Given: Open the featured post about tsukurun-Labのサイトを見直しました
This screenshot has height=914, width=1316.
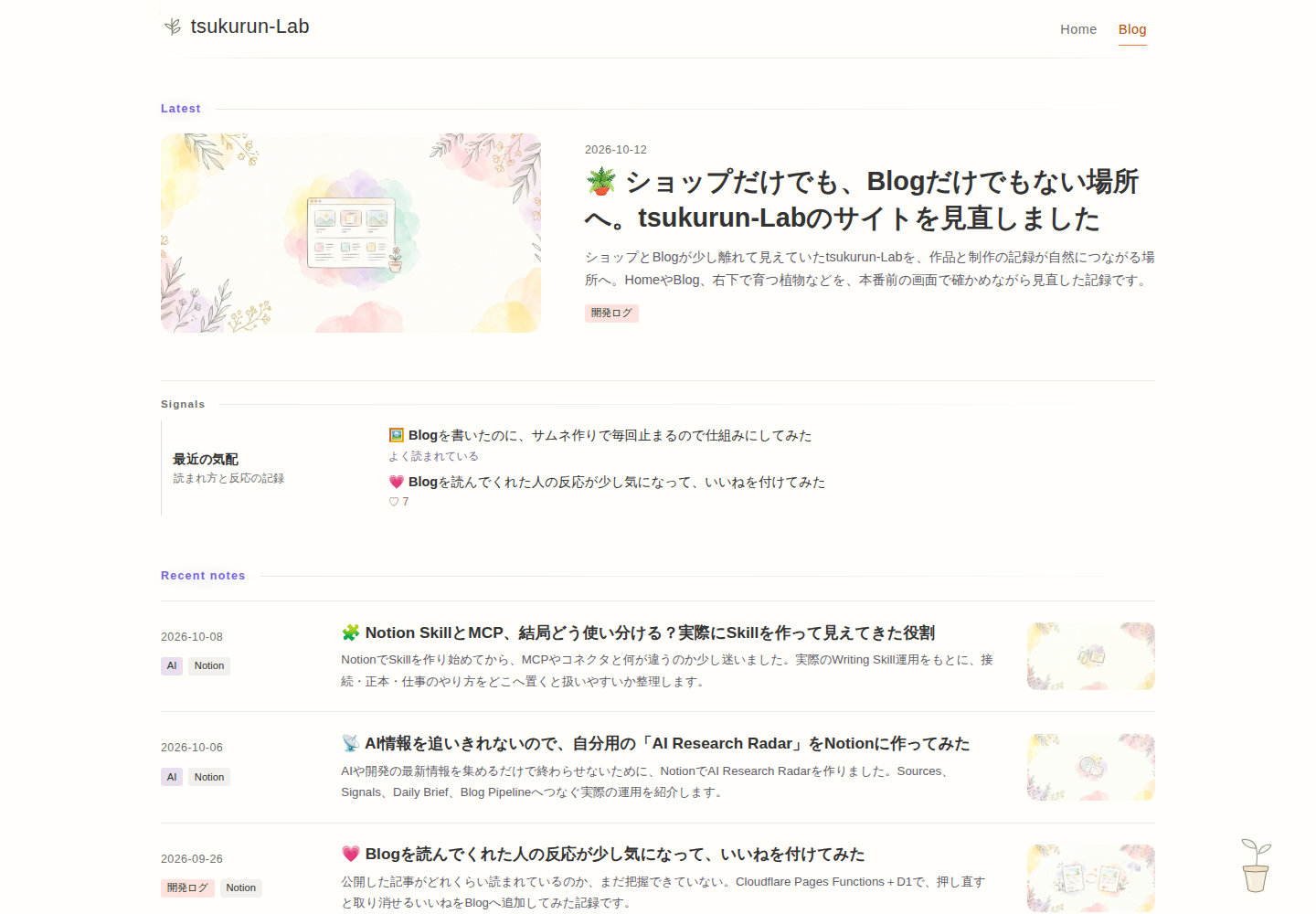Looking at the screenshot, I should point(862,199).
